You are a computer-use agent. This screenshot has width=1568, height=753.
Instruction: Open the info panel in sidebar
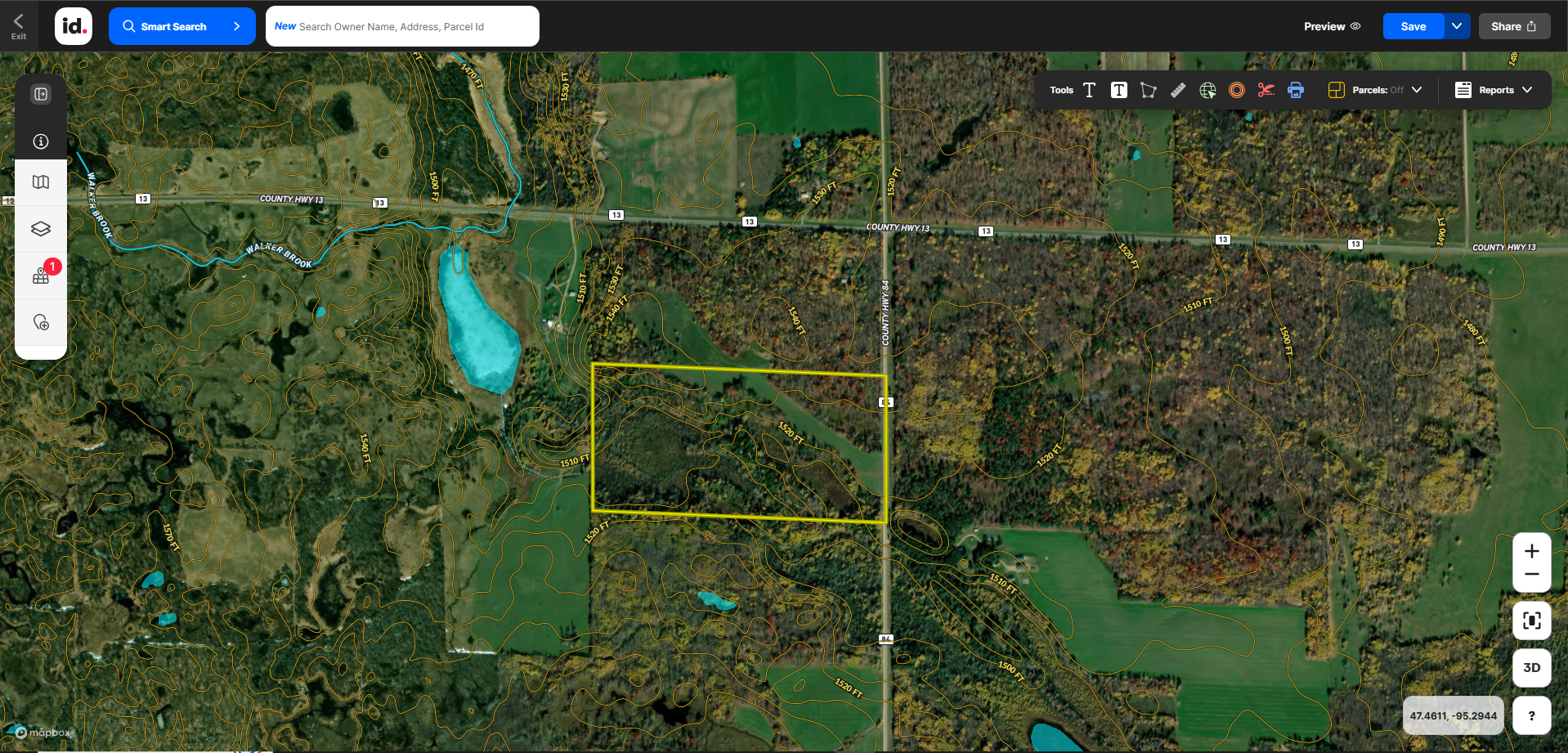click(41, 141)
